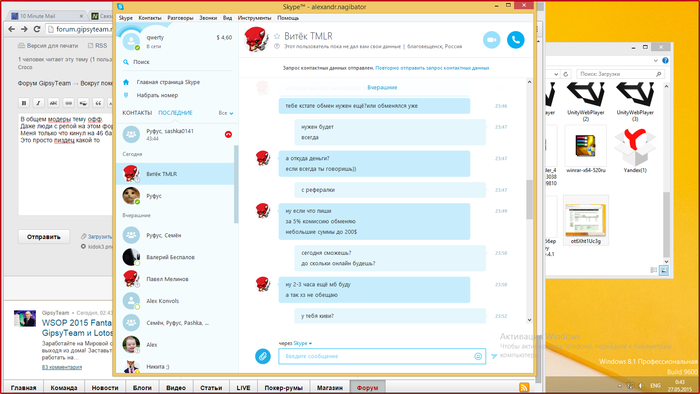The image size is (700, 394).
Task: Switch Explorer to large icons view button
Action: [x=664, y=270]
